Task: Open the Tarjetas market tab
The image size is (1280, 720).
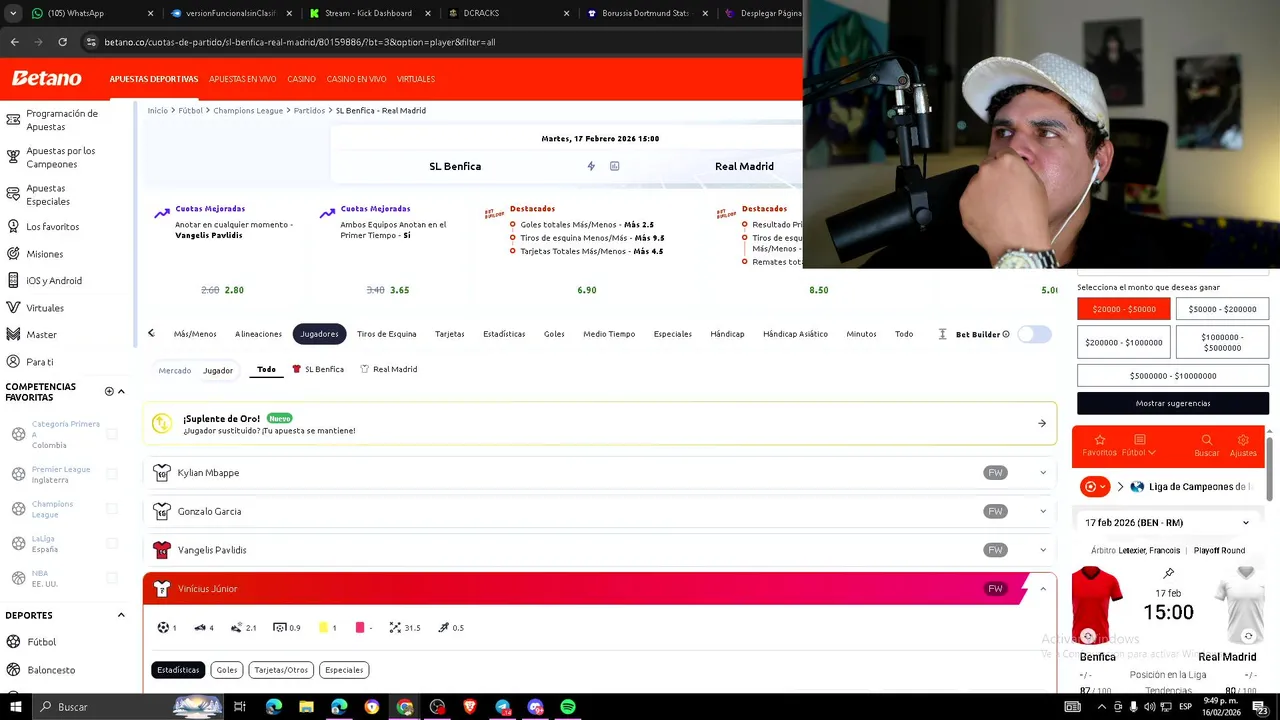Action: pyautogui.click(x=450, y=334)
